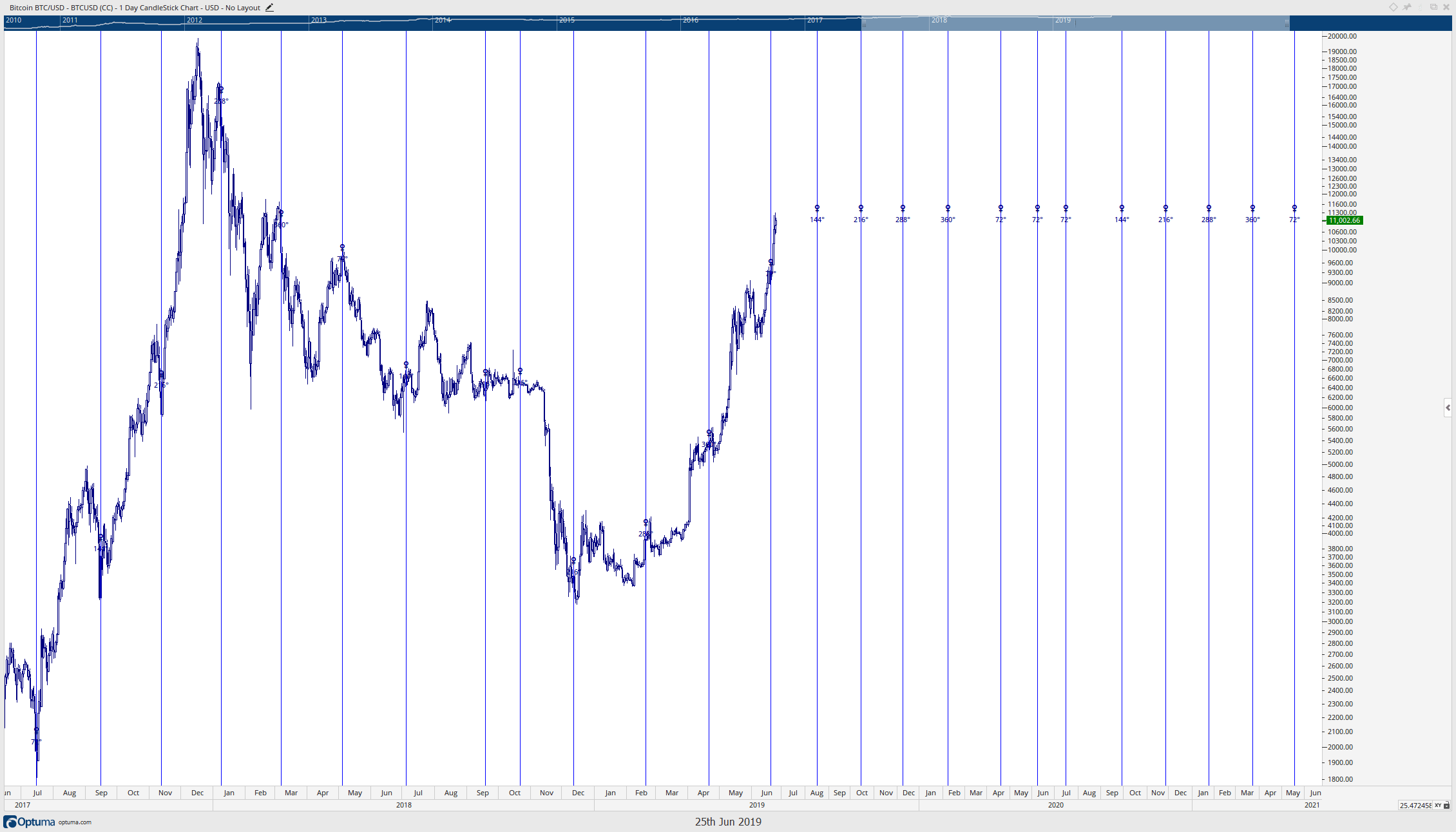Click the highlighted current price label 11,002.66
The height and width of the screenshot is (832, 1456).
(x=1344, y=220)
